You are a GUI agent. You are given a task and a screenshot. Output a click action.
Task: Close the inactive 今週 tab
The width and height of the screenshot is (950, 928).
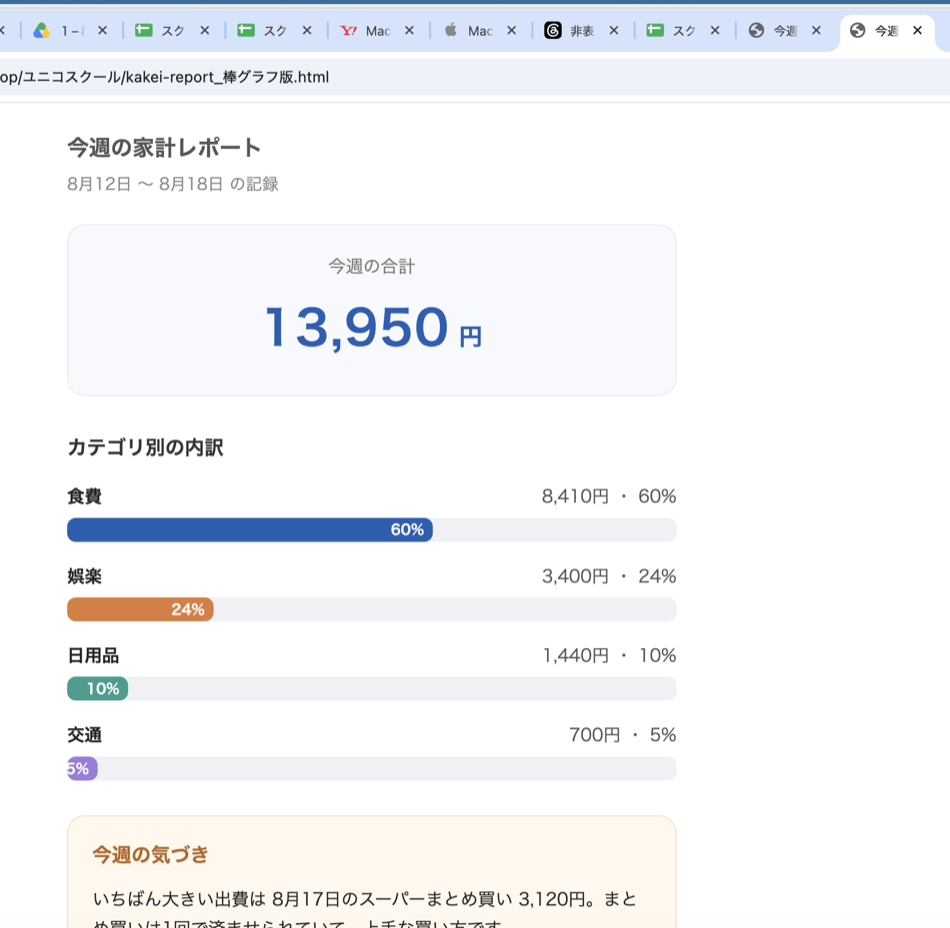(817, 30)
